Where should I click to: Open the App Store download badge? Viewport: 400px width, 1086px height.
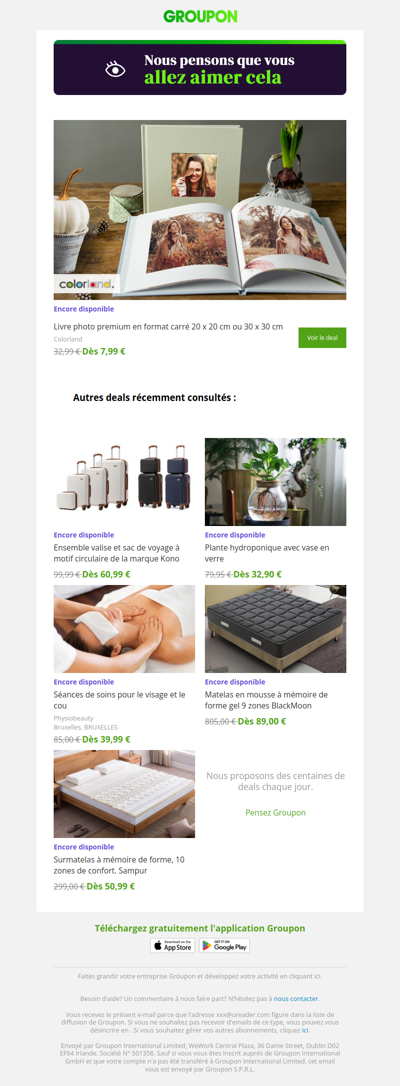click(172, 945)
